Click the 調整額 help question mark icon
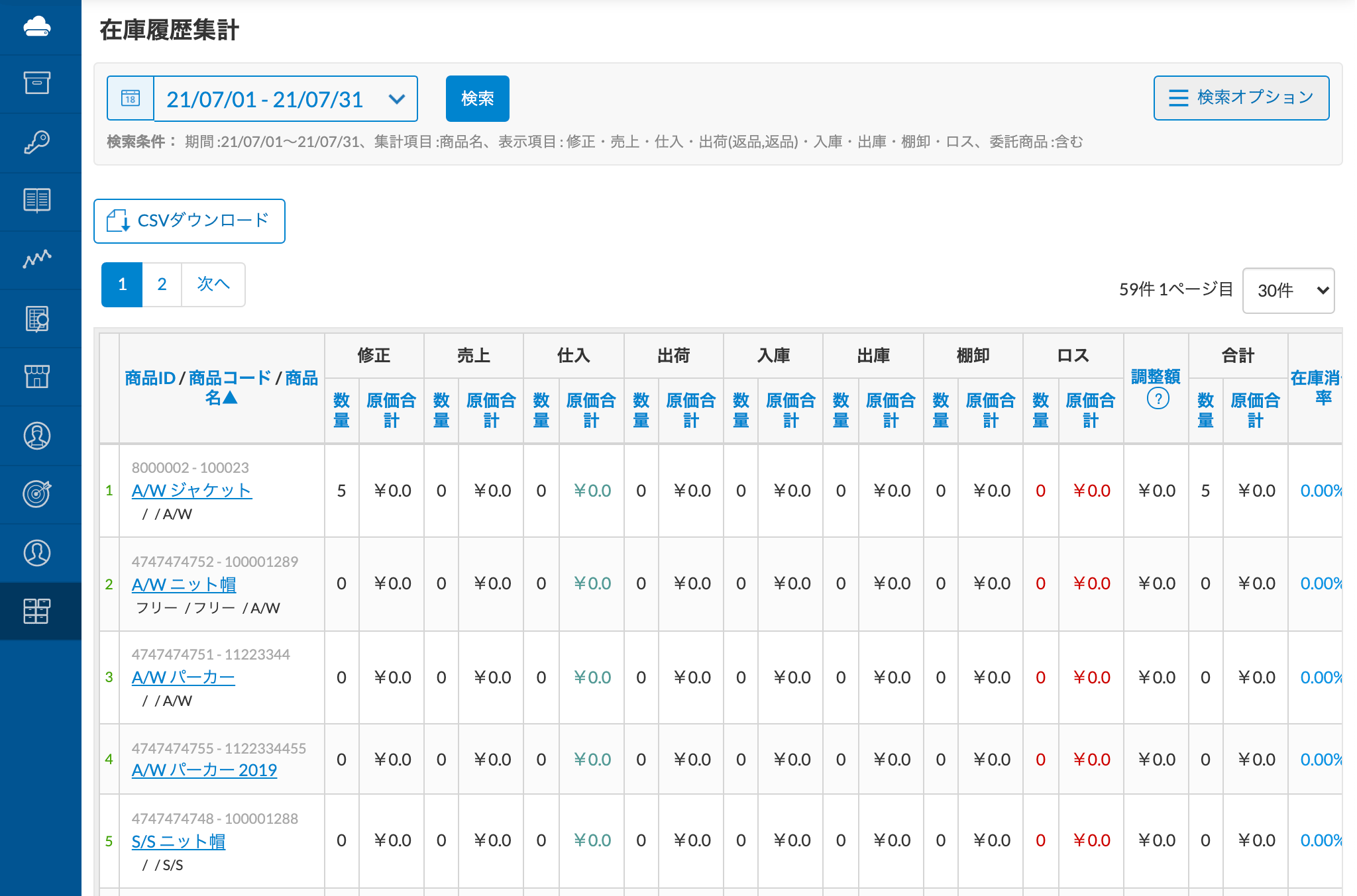Image resolution: width=1357 pixels, height=896 pixels. pyautogui.click(x=1158, y=399)
